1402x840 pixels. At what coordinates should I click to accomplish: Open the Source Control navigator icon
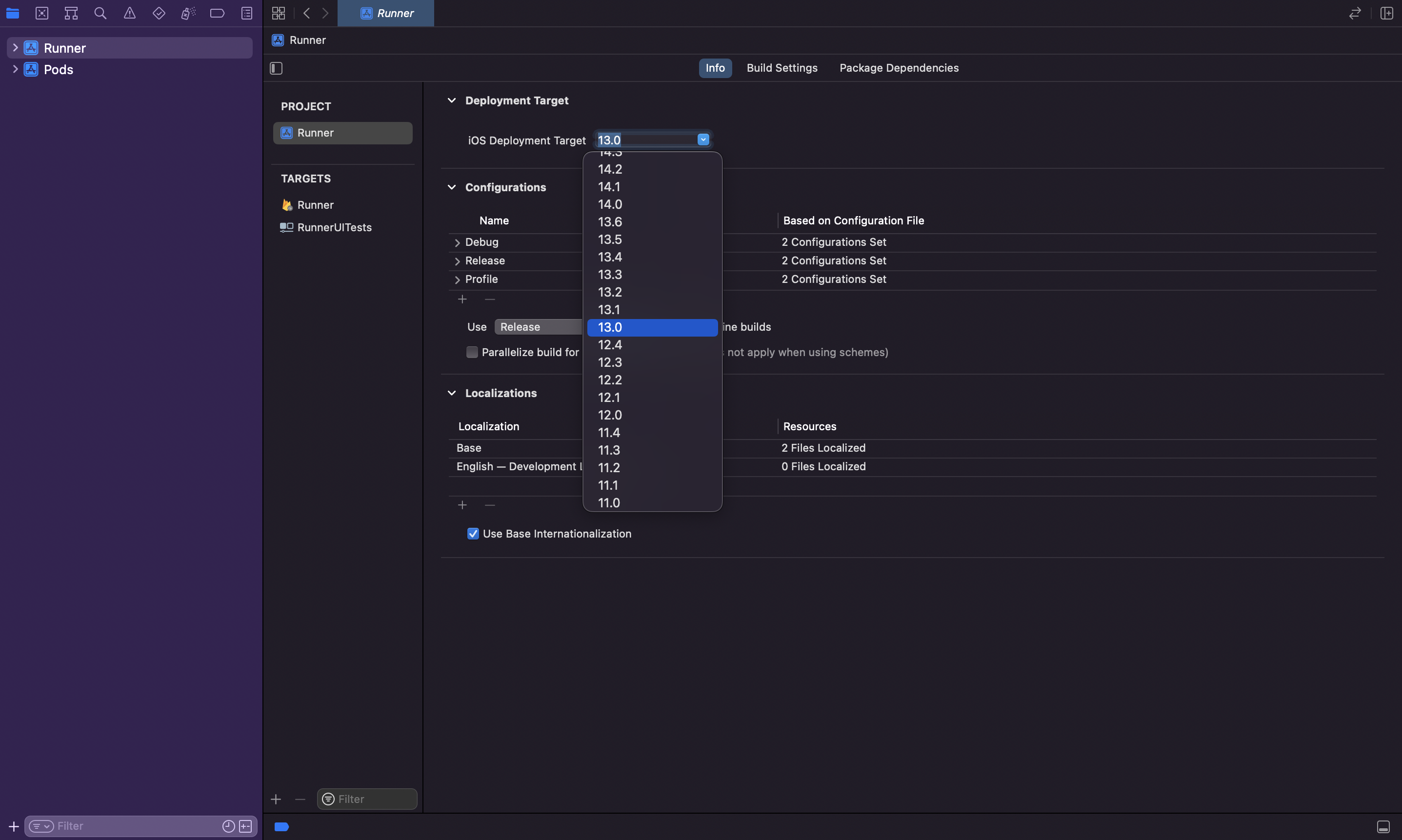[x=42, y=13]
